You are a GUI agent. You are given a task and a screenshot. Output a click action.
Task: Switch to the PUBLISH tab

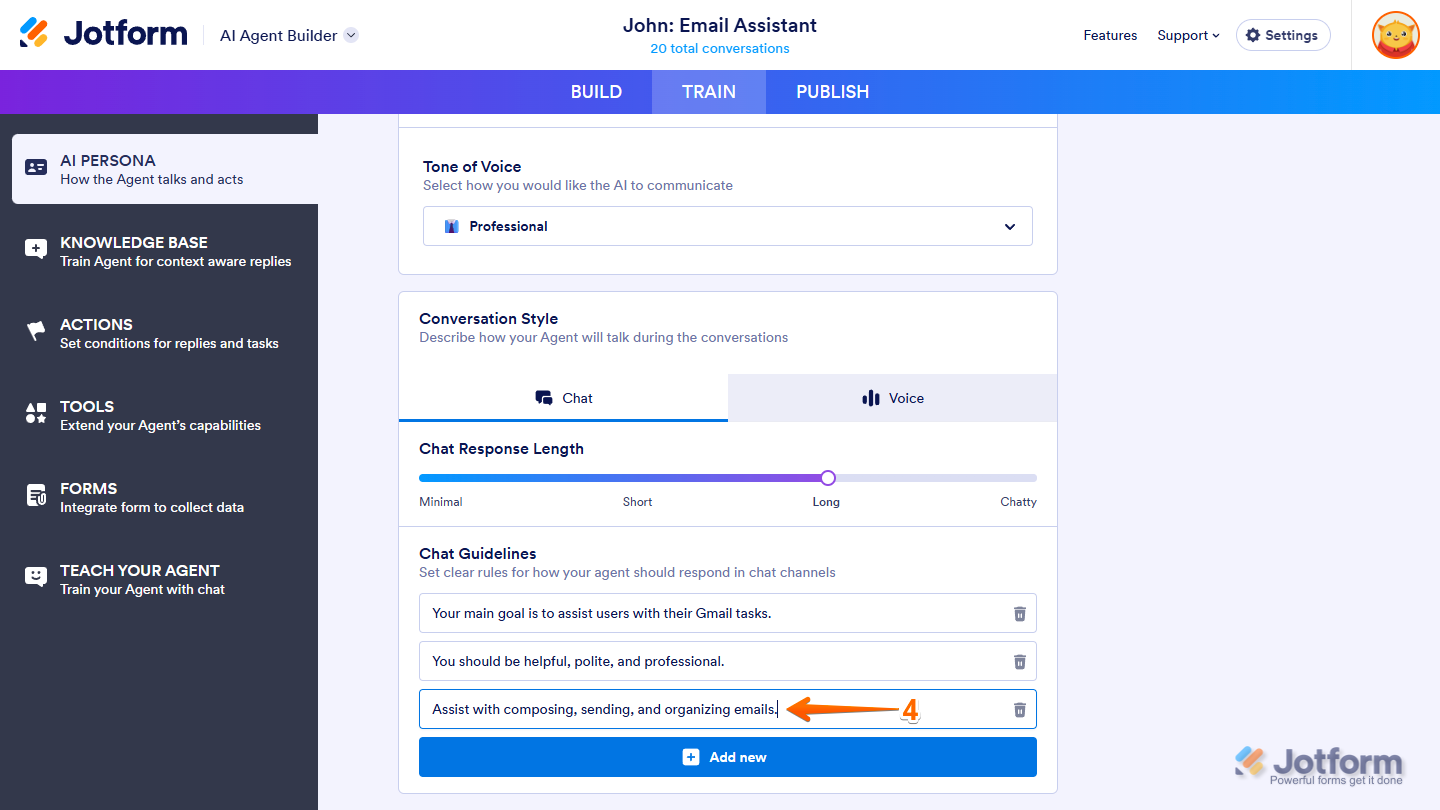pos(832,92)
